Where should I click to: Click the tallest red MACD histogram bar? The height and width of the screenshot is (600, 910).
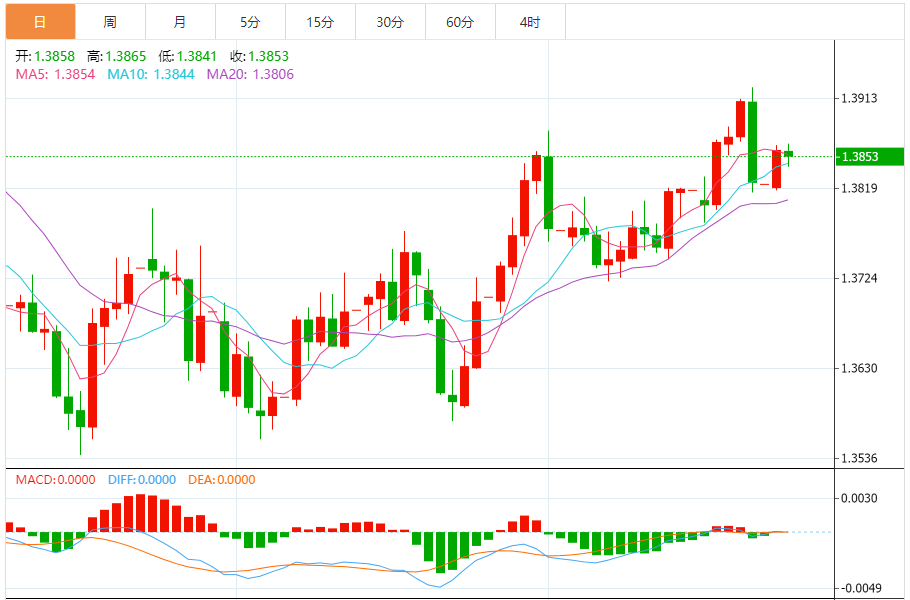(x=140, y=513)
